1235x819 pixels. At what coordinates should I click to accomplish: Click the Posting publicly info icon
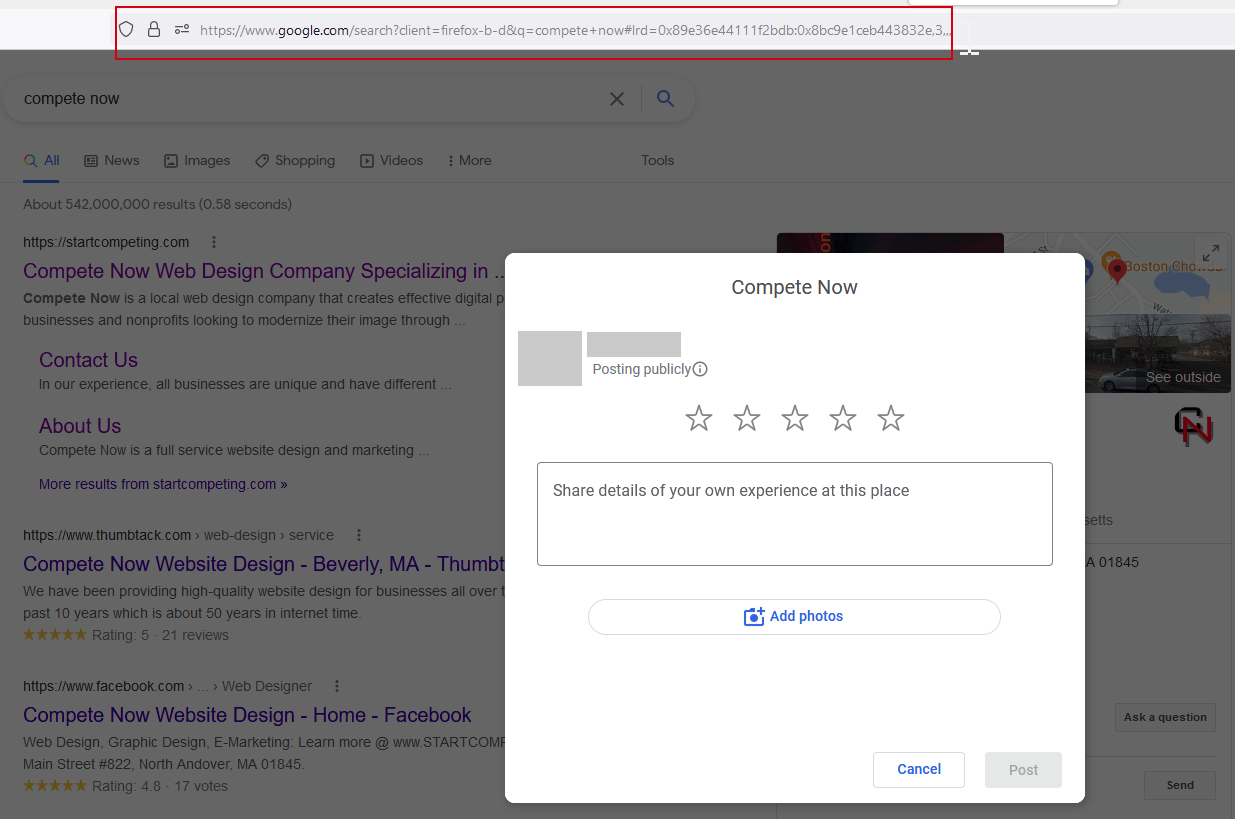pos(700,369)
